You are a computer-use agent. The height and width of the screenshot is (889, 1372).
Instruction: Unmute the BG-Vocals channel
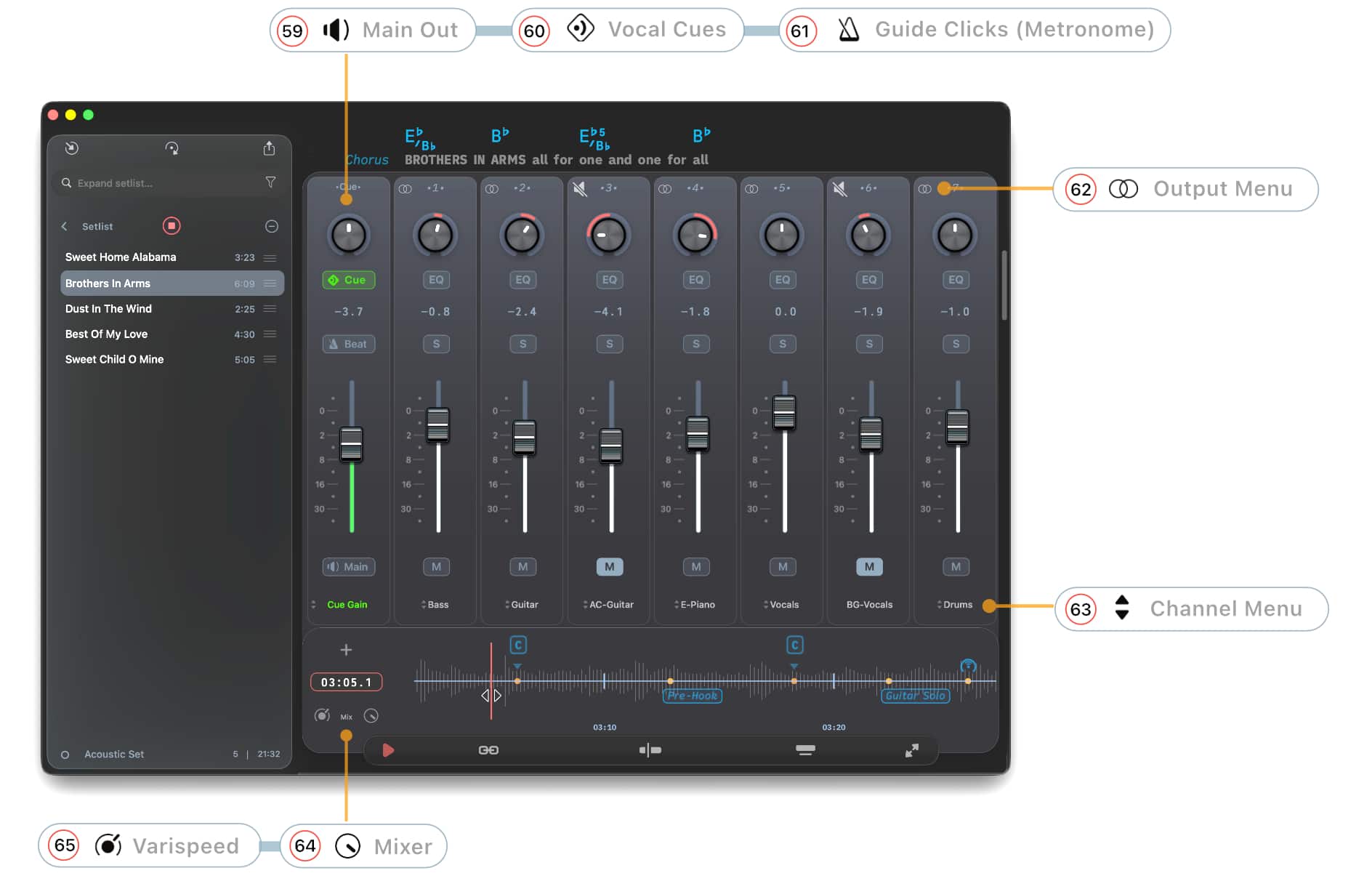[869, 567]
